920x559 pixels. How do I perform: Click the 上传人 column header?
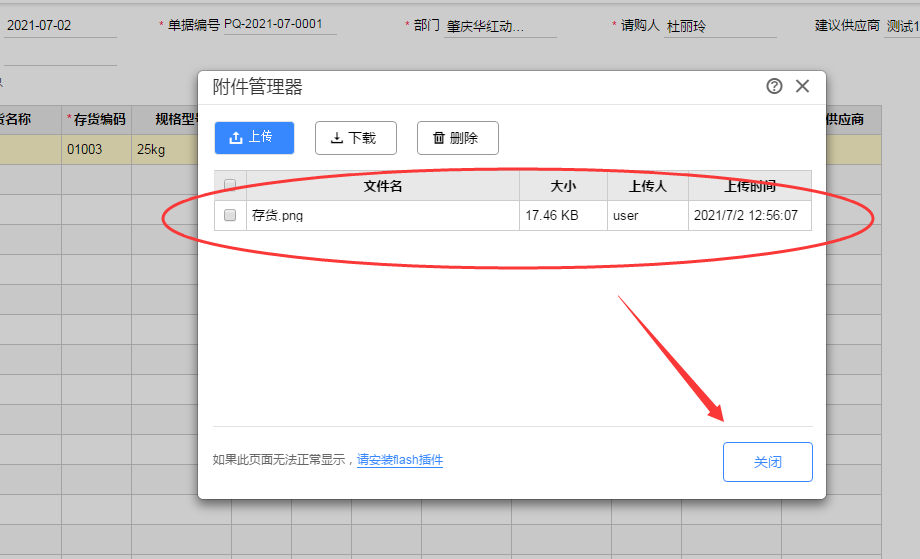tap(648, 186)
